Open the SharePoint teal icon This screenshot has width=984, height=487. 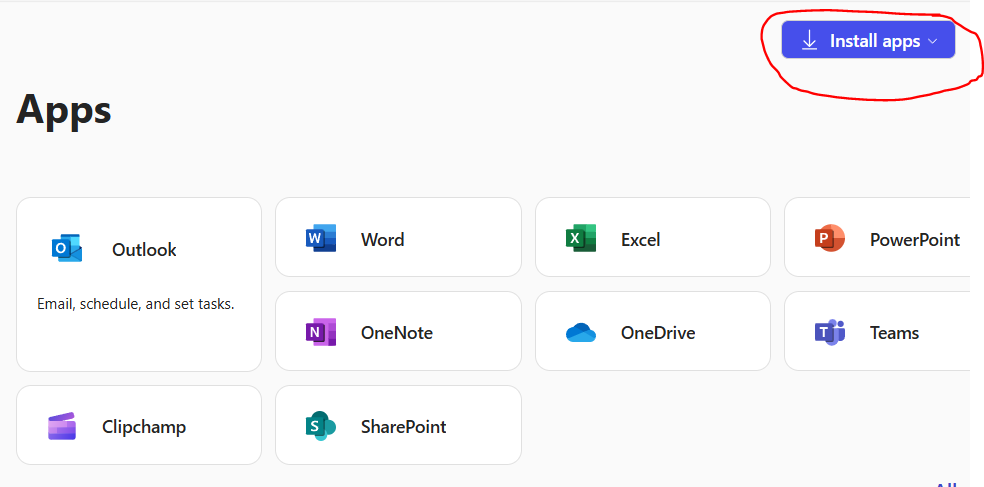(x=321, y=426)
